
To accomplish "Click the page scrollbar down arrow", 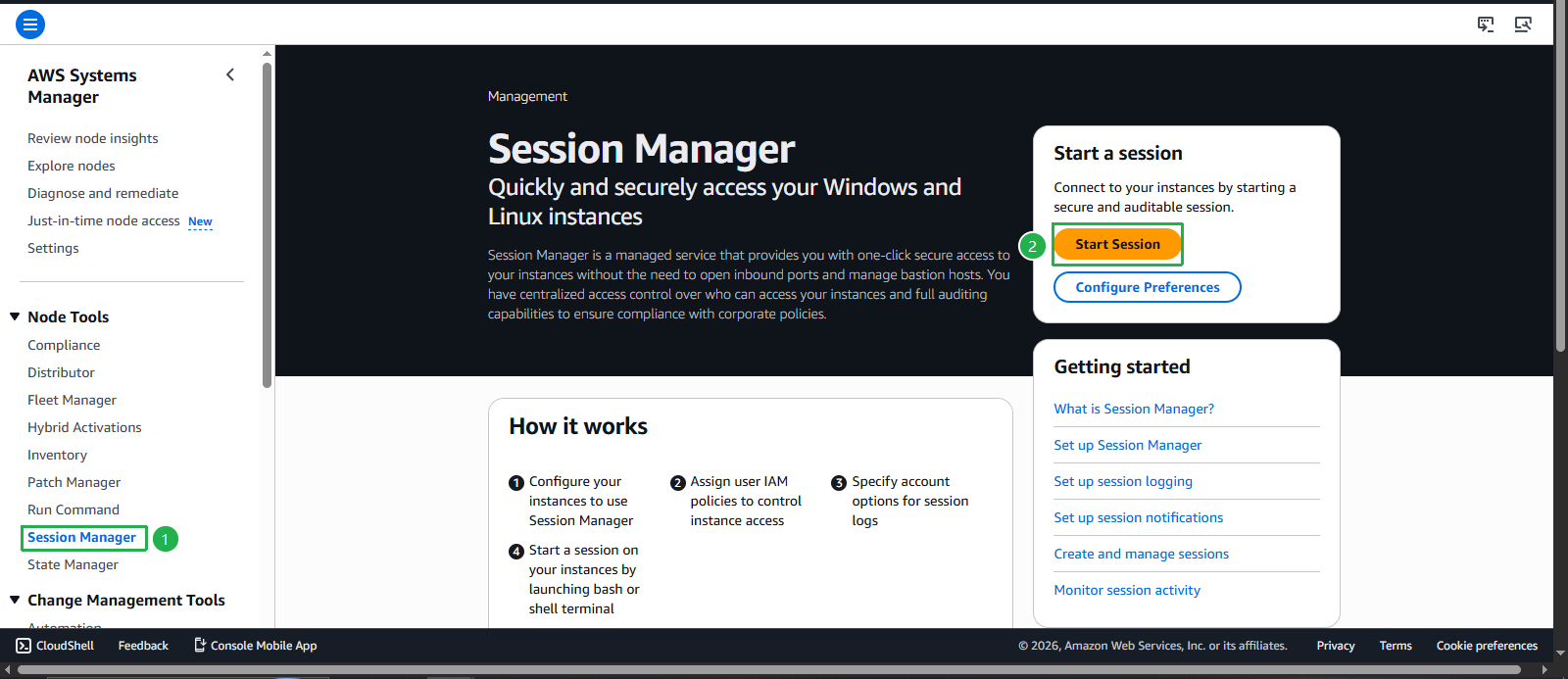I will point(1560,654).
